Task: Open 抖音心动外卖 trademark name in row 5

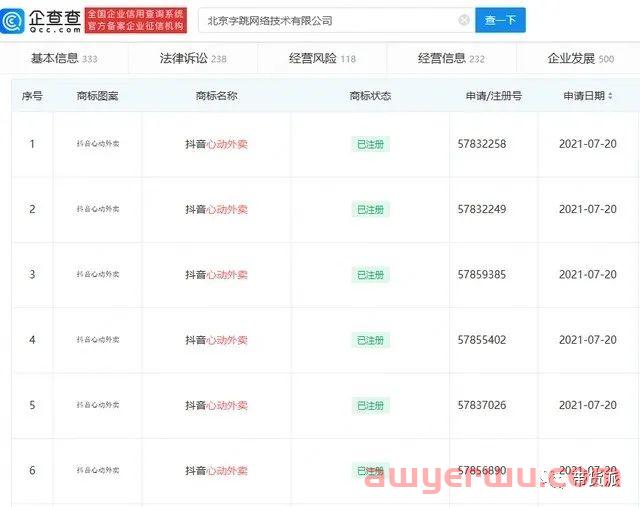Action: (x=216, y=405)
